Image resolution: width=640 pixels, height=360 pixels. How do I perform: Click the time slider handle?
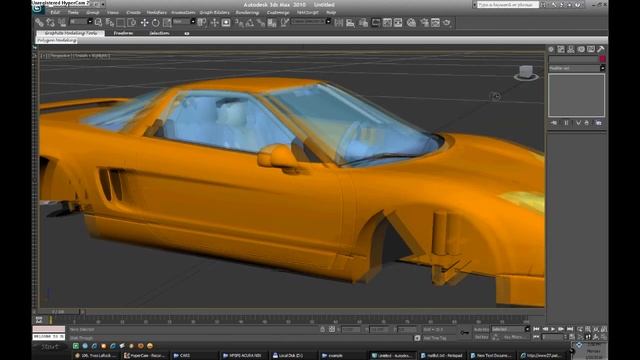(59, 311)
